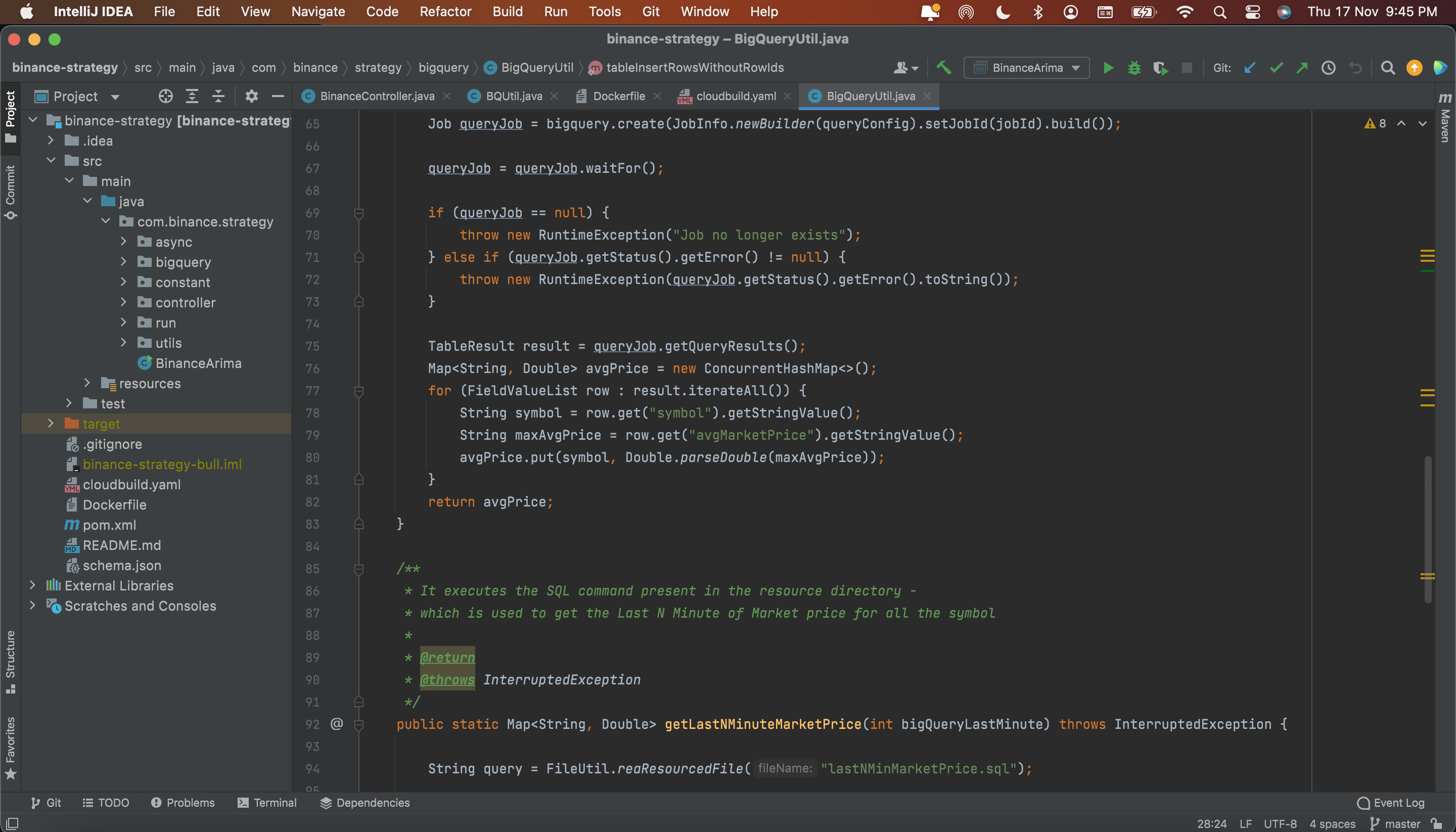
Task: Go to previous highlighted error arrow
Action: 1401,123
